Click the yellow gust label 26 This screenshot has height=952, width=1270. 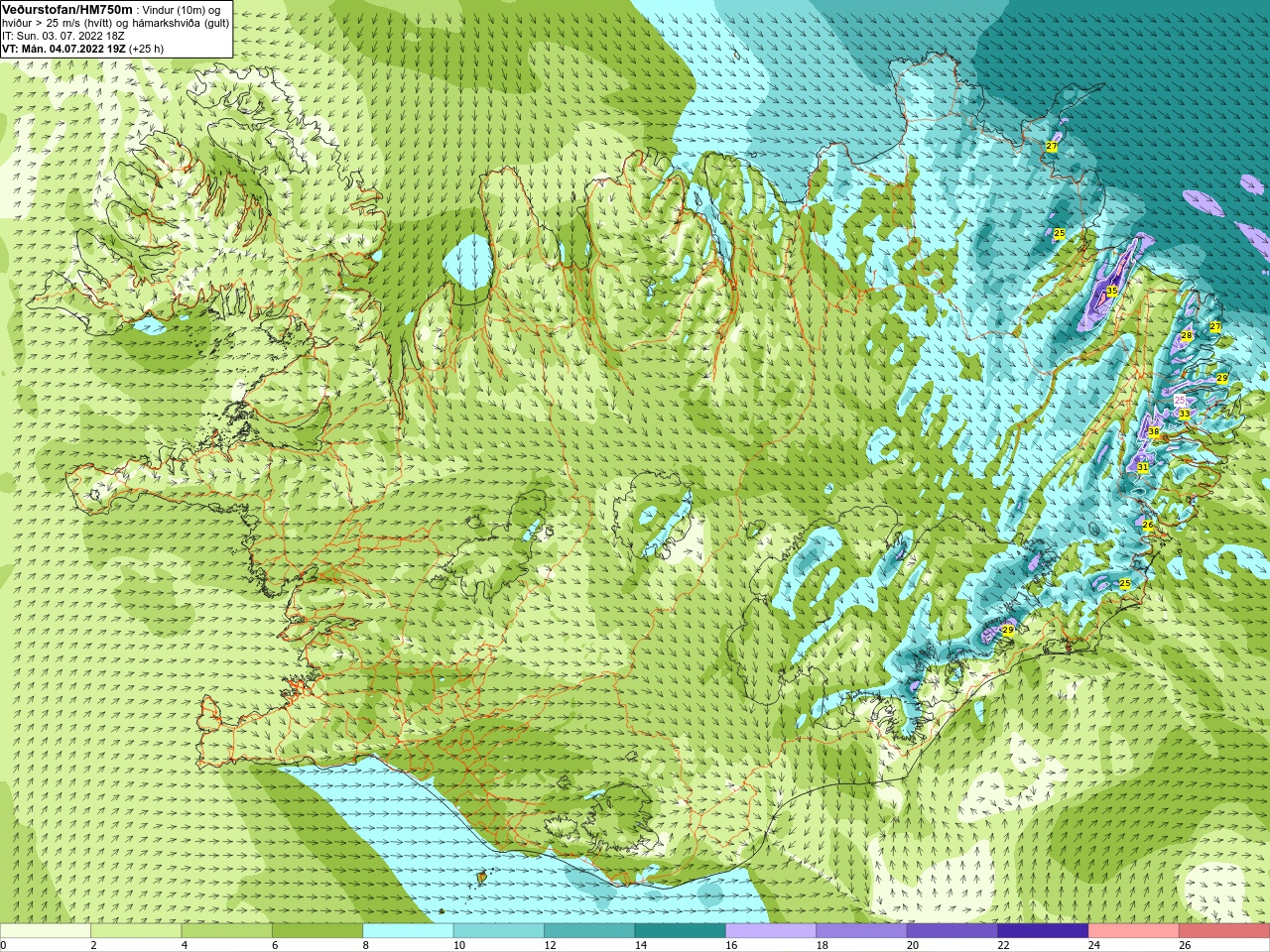[x=1148, y=525]
